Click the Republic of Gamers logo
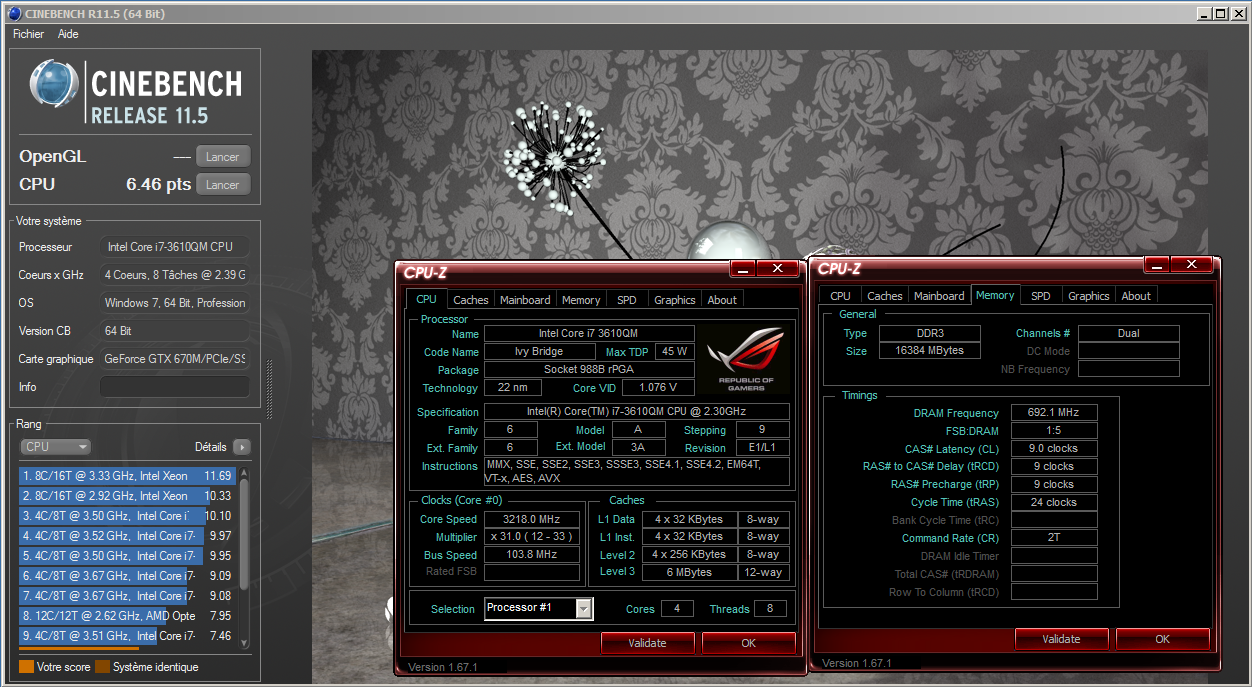This screenshot has height=687, width=1252. 746,358
